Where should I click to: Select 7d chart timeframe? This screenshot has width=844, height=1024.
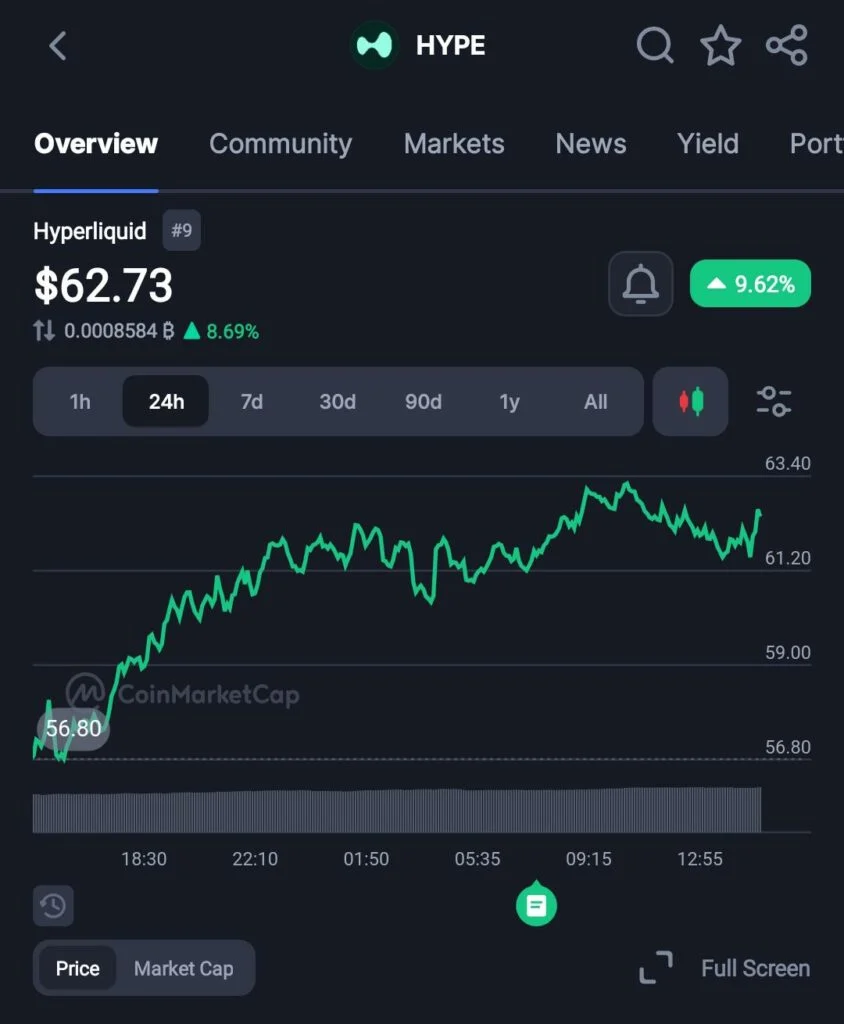click(252, 401)
